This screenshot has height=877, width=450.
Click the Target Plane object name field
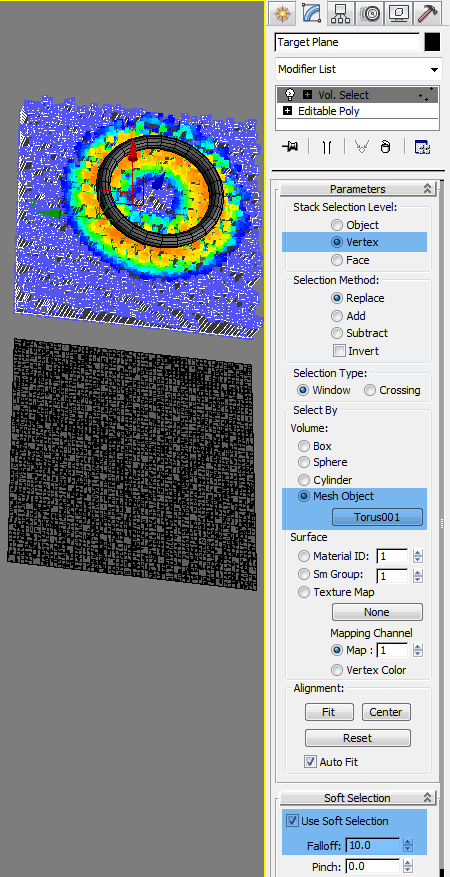[x=347, y=42]
